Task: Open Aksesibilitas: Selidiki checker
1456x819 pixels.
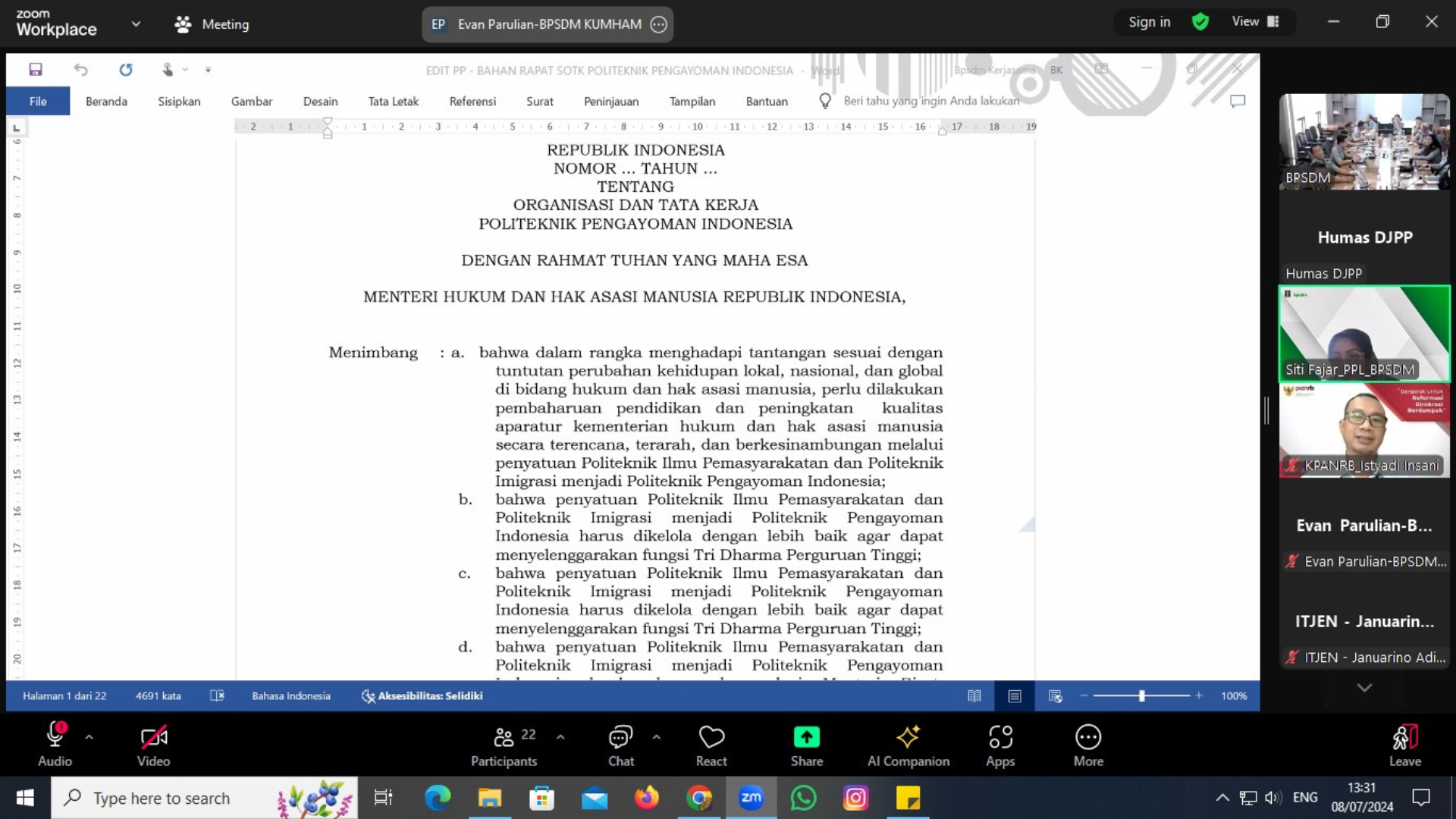Action: point(422,695)
